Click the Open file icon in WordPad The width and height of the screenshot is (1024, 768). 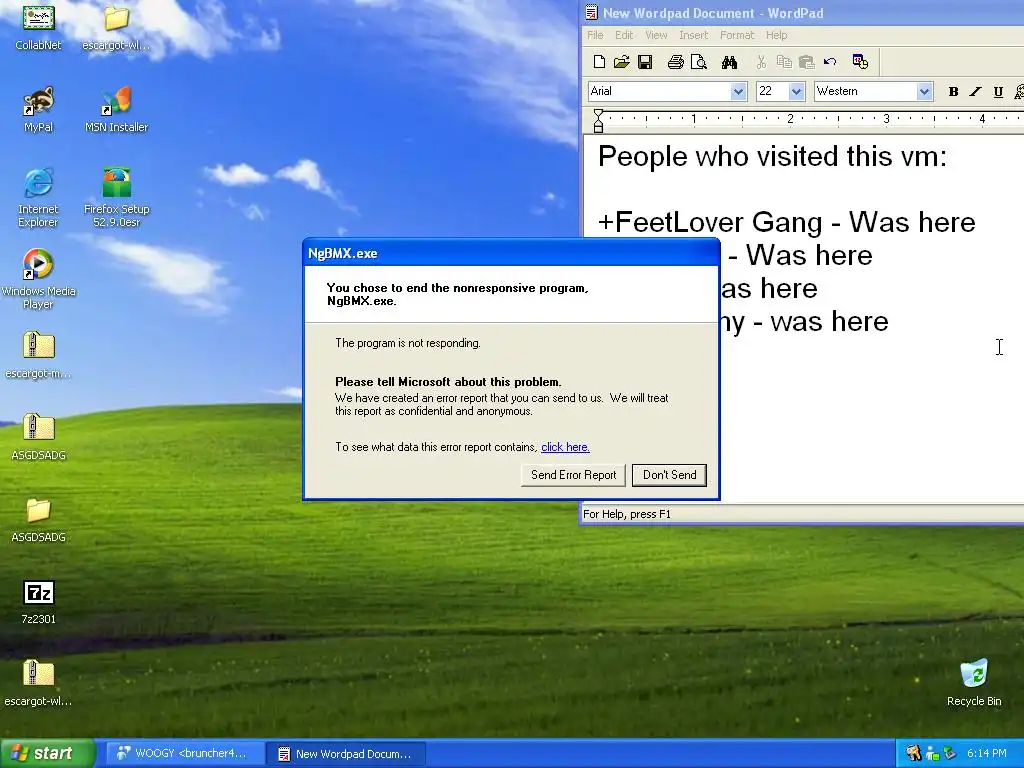click(622, 62)
